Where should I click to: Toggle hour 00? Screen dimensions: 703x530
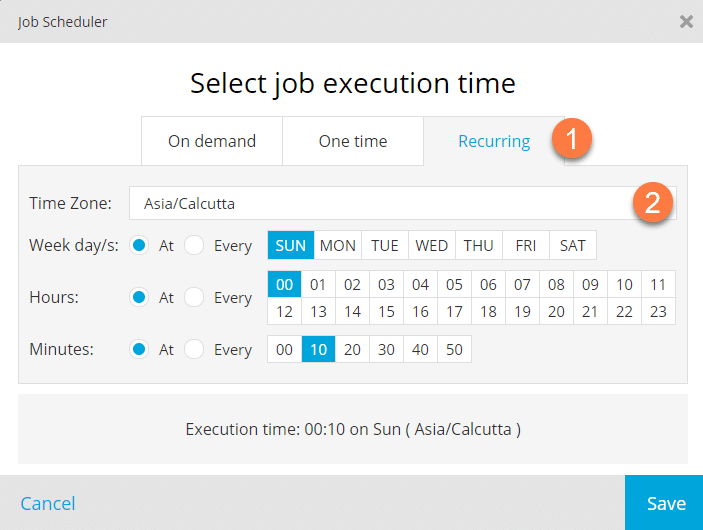coord(284,284)
